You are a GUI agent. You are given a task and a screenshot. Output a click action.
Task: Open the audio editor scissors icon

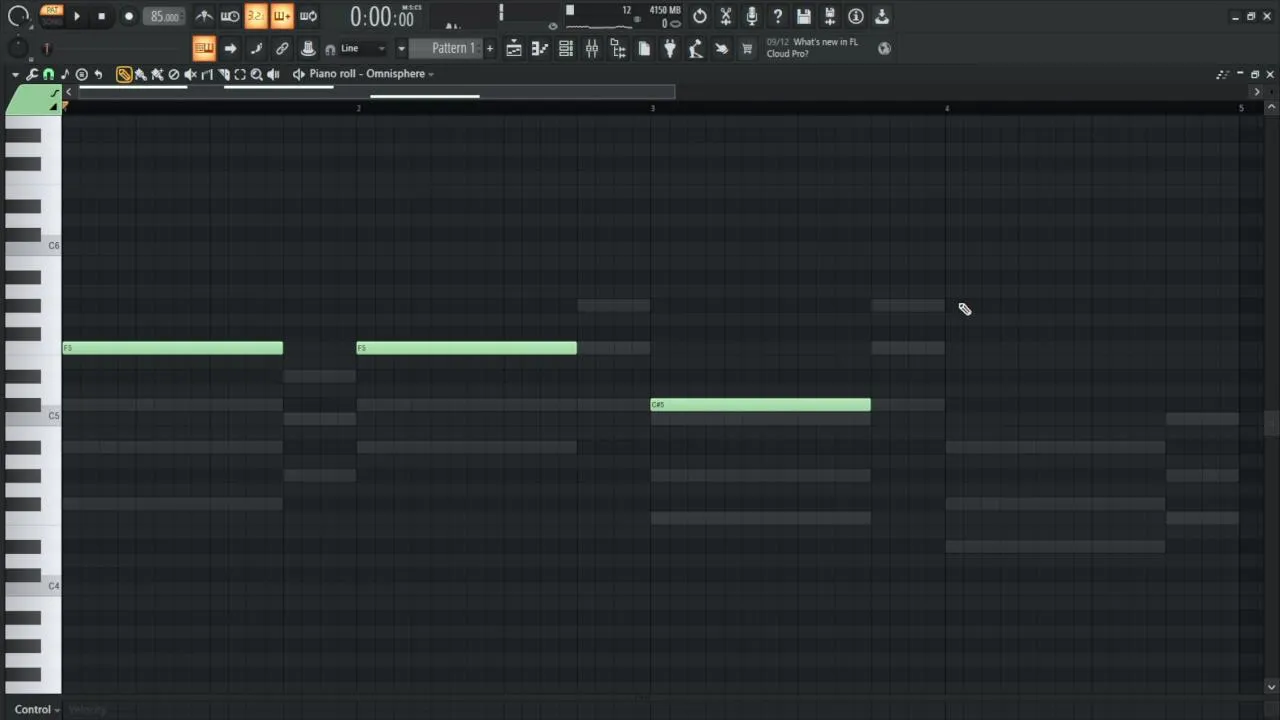(726, 16)
